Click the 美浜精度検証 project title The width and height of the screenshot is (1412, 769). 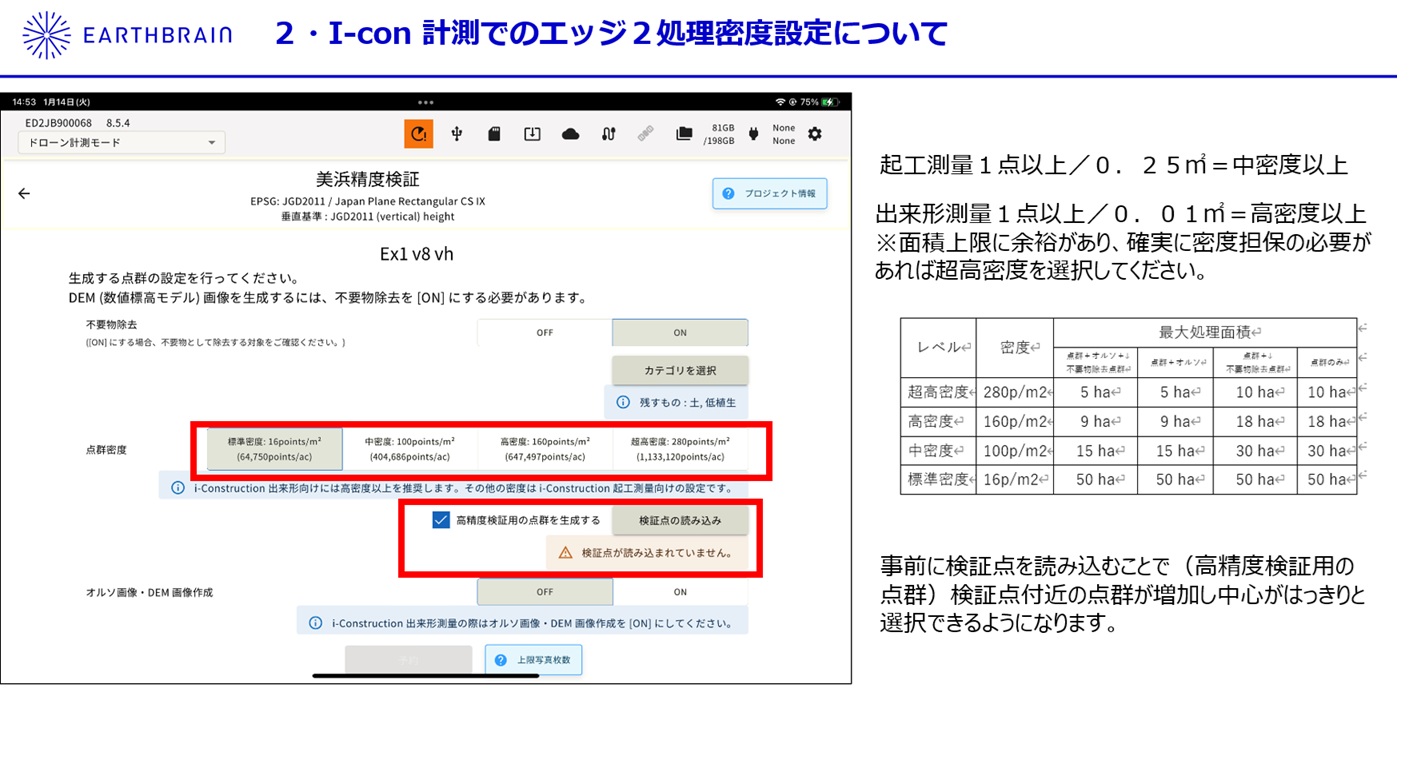pyautogui.click(x=368, y=179)
